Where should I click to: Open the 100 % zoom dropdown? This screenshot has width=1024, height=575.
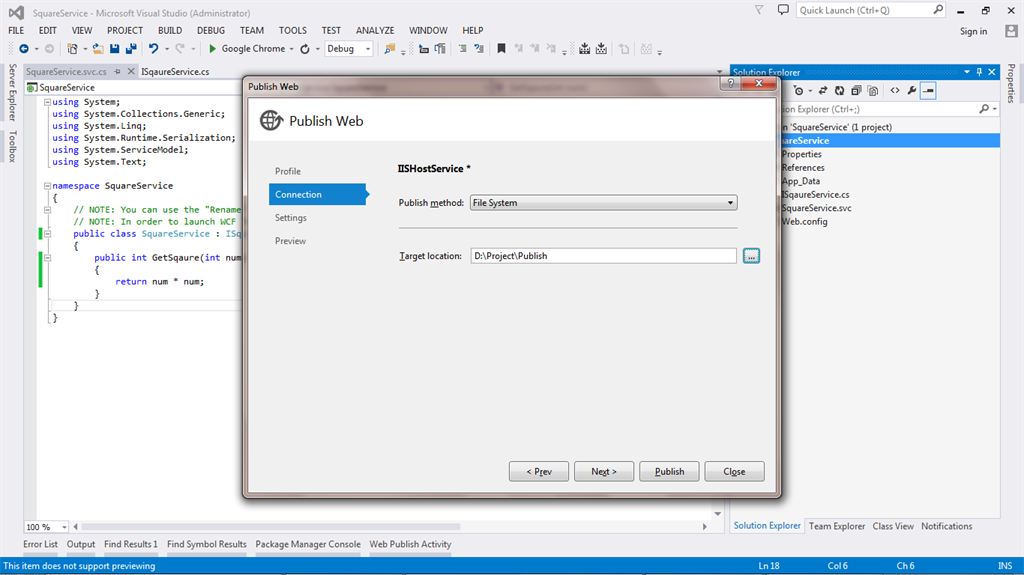(64, 527)
